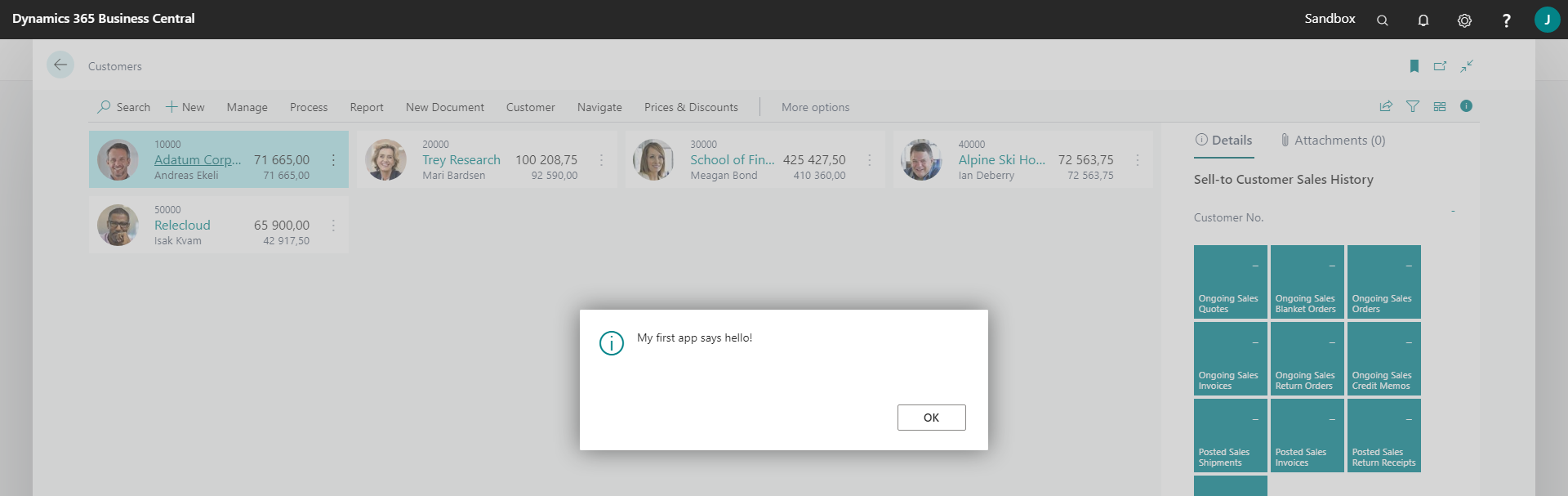Open the three-dot menu for Relecloud
The height and width of the screenshot is (496, 1568).
point(333,226)
